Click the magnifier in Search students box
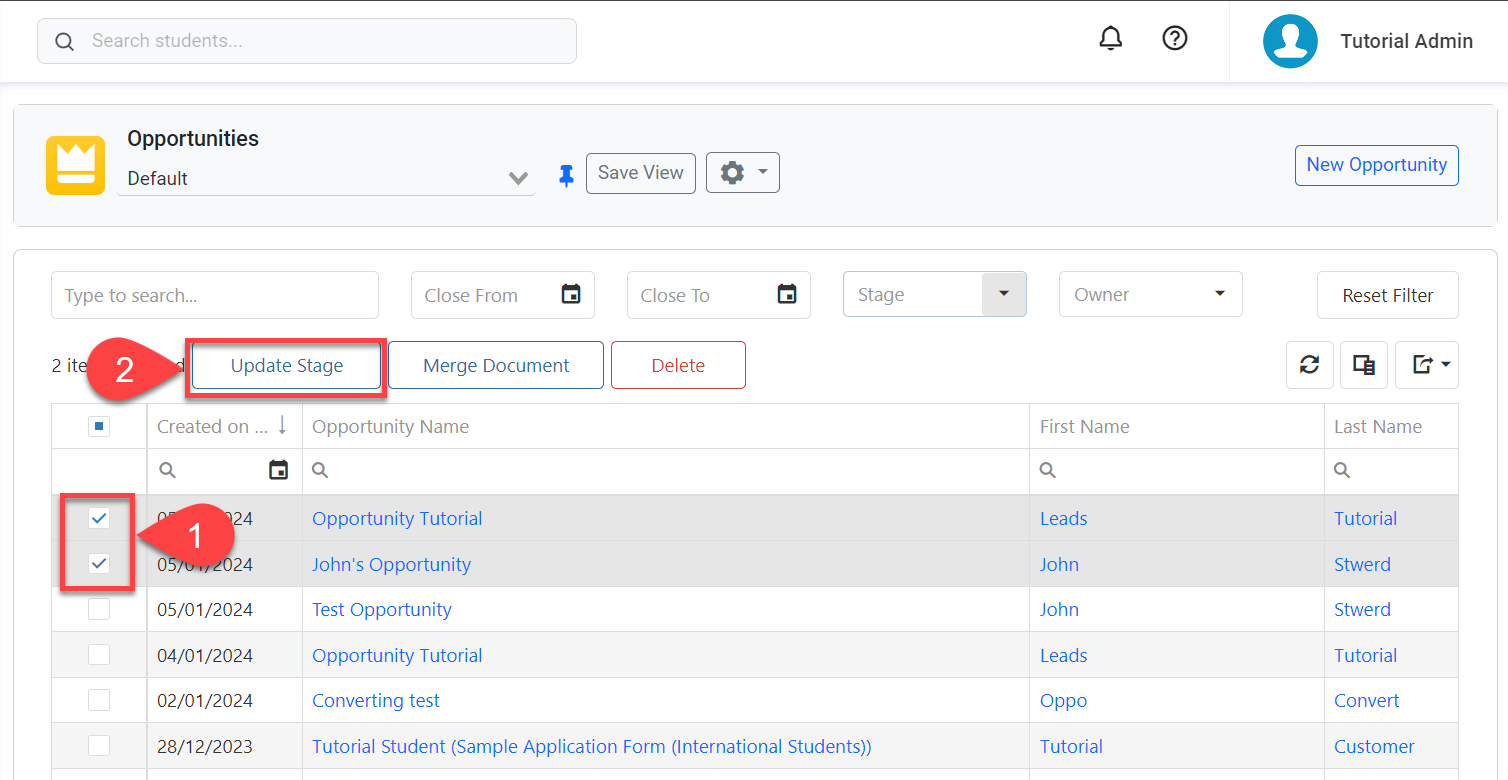 65,41
